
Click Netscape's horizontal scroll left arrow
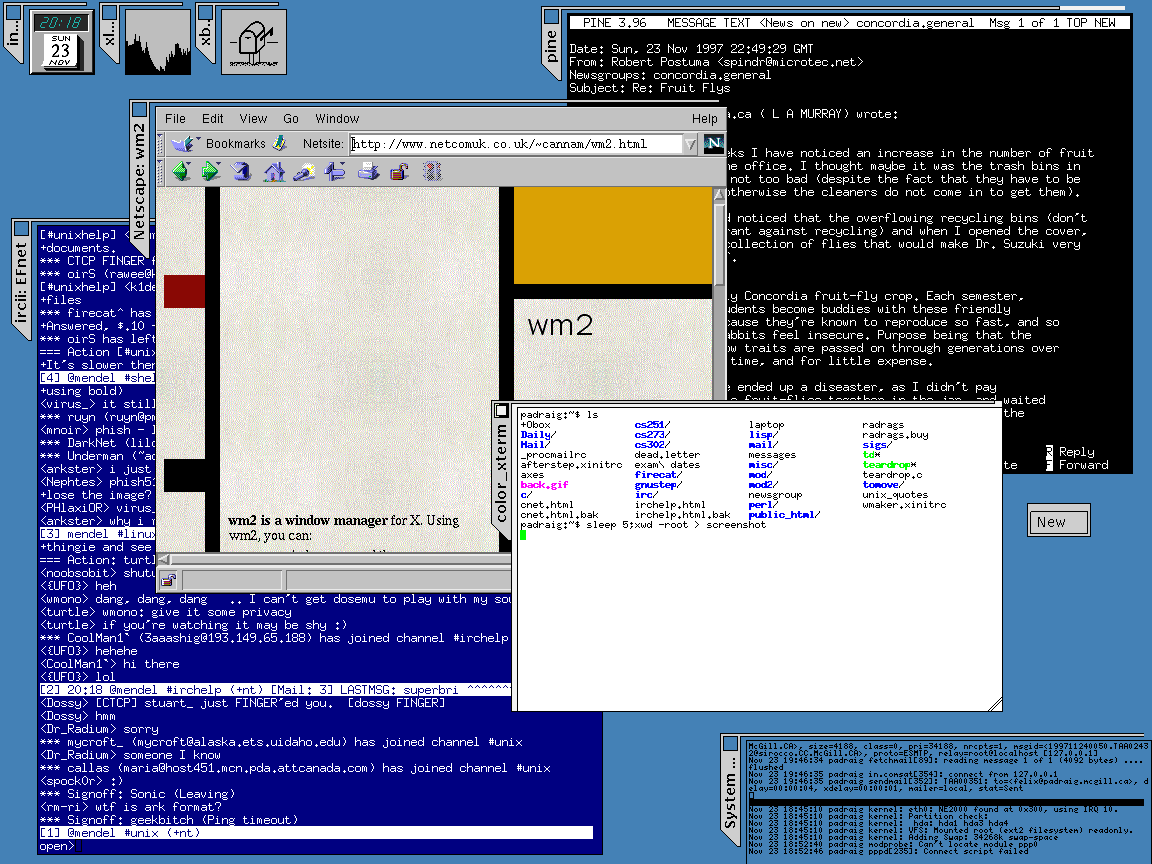pos(164,560)
